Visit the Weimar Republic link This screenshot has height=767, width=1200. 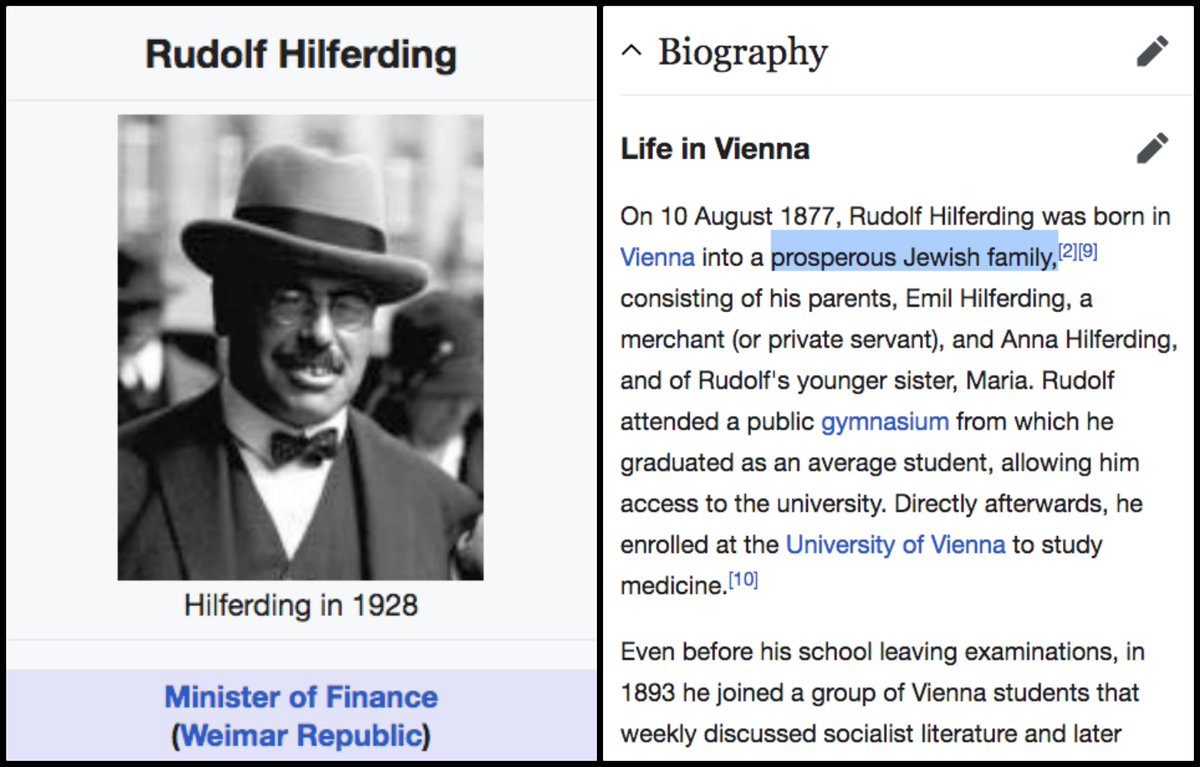(x=301, y=737)
